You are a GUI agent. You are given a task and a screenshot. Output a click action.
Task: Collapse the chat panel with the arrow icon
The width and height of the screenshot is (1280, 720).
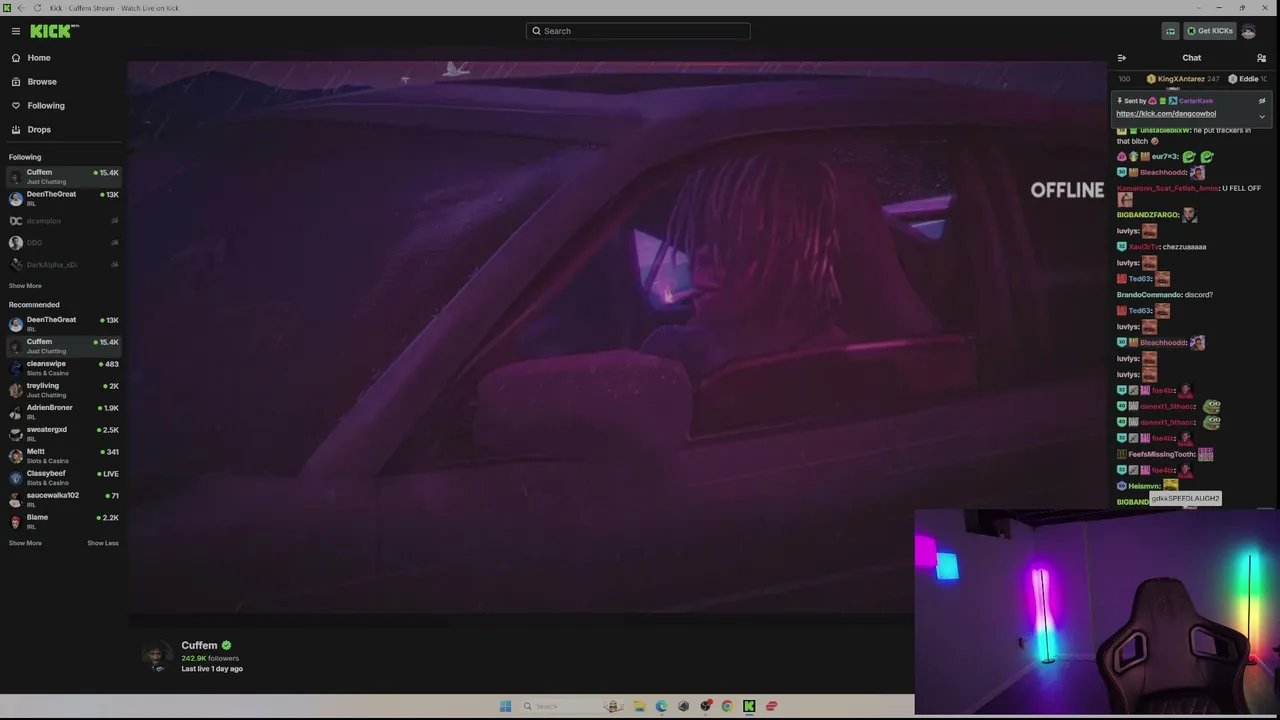click(1122, 58)
